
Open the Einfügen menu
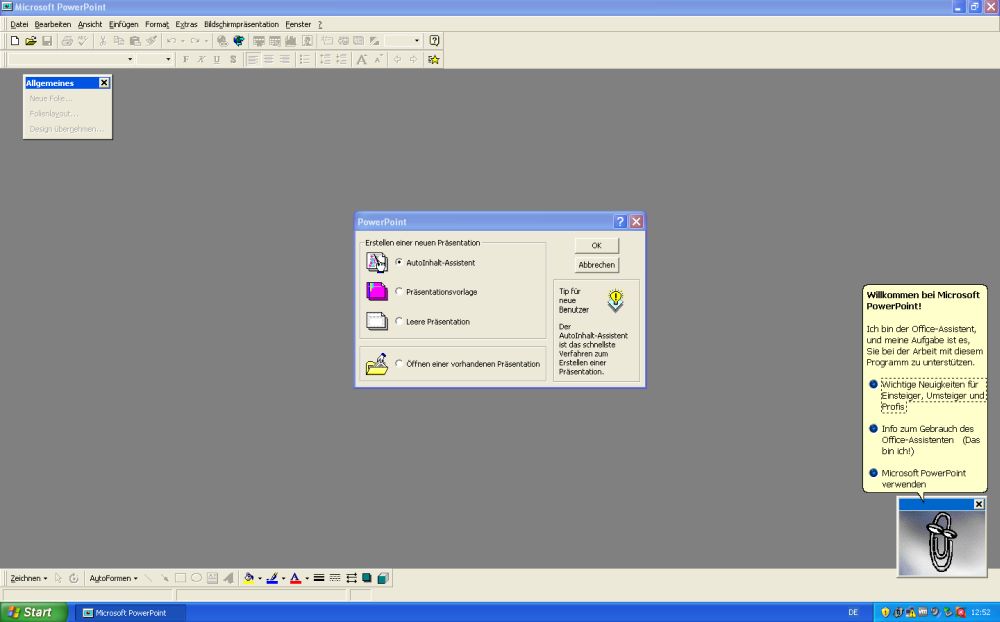pyautogui.click(x=124, y=24)
